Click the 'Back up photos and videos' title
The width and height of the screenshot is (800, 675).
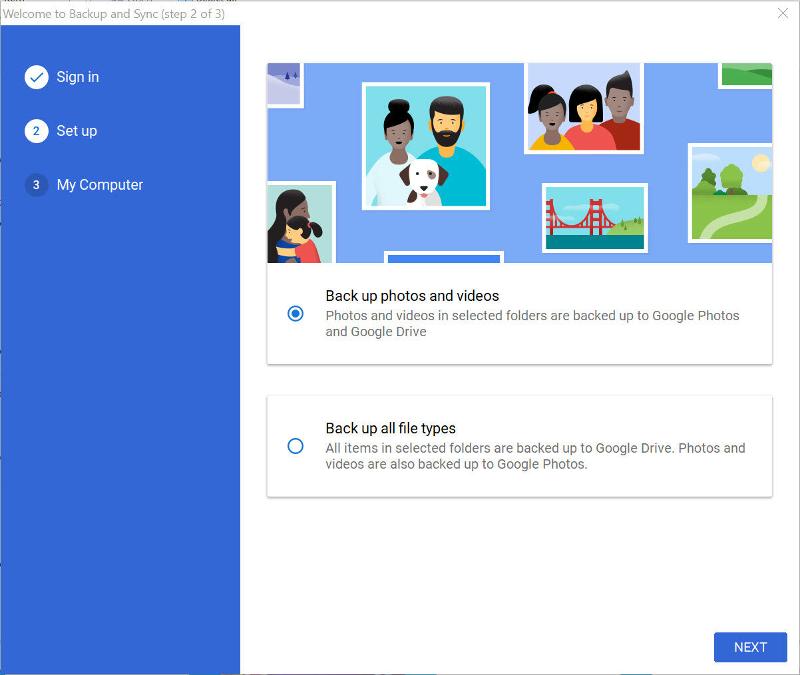coord(412,296)
